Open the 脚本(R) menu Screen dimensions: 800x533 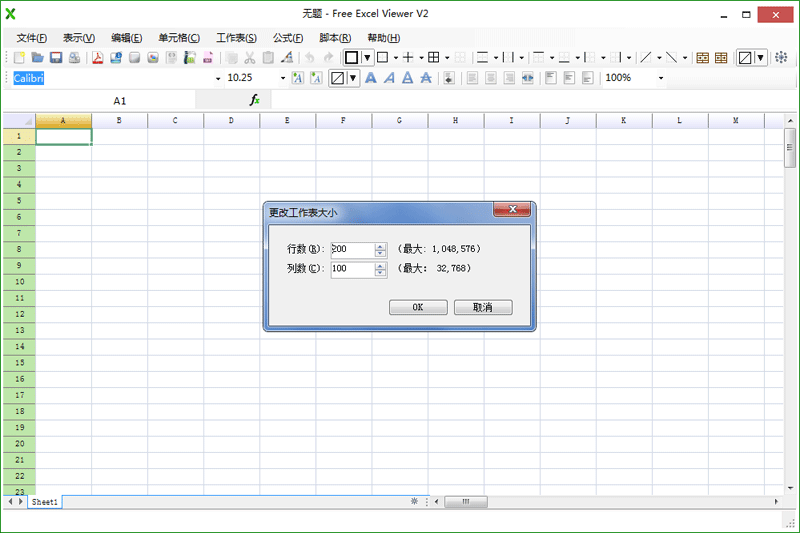335,38
